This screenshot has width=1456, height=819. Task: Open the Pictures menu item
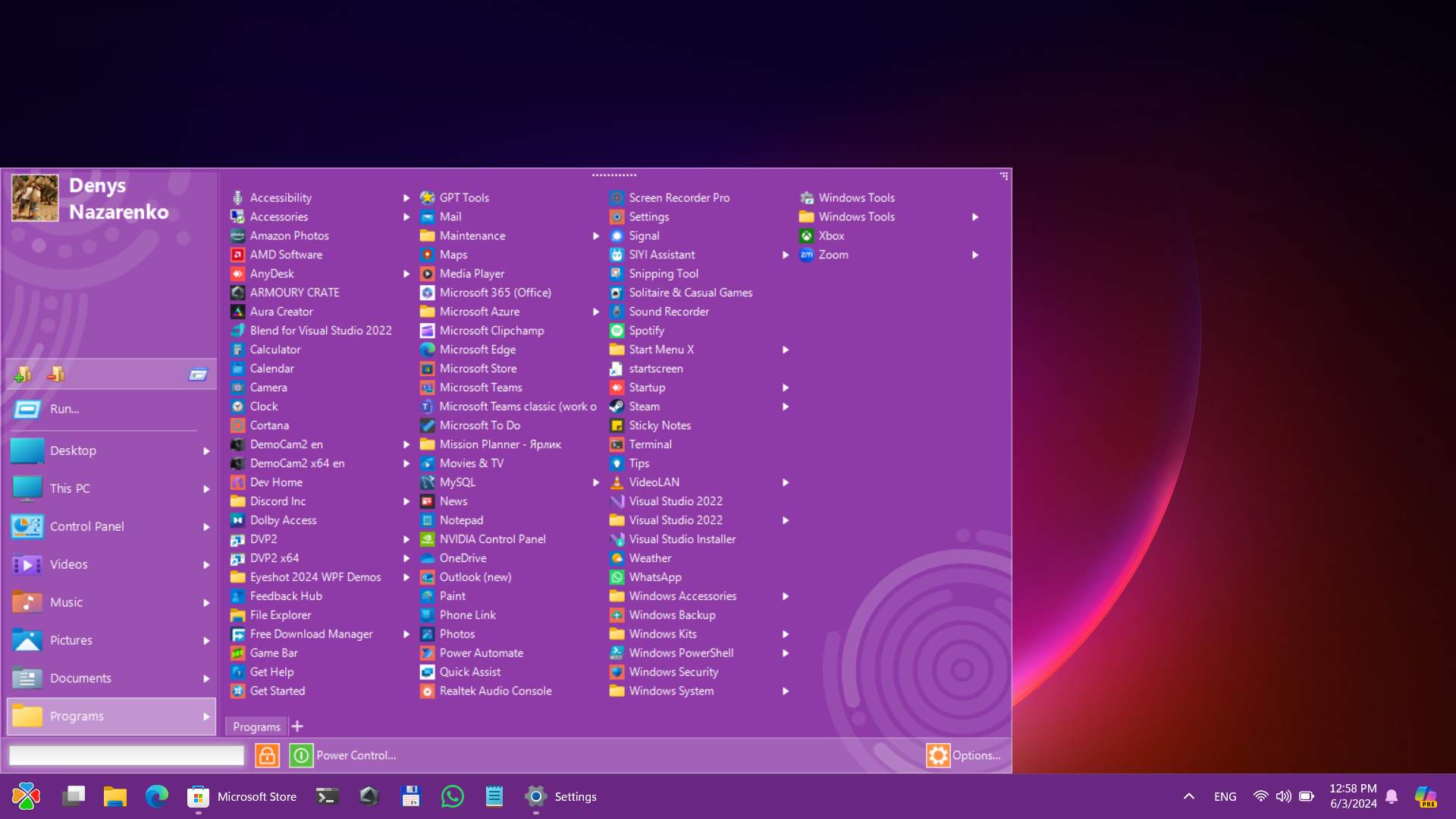(x=111, y=640)
